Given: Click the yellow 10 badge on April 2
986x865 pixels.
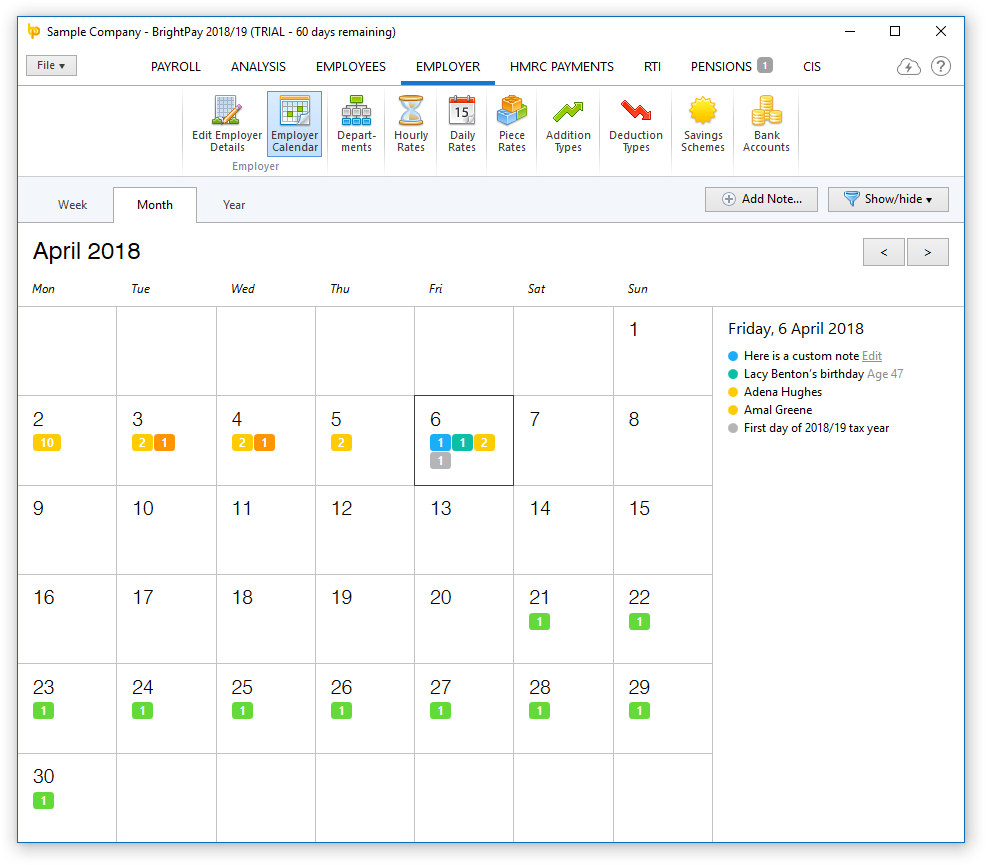Looking at the screenshot, I should (47, 443).
